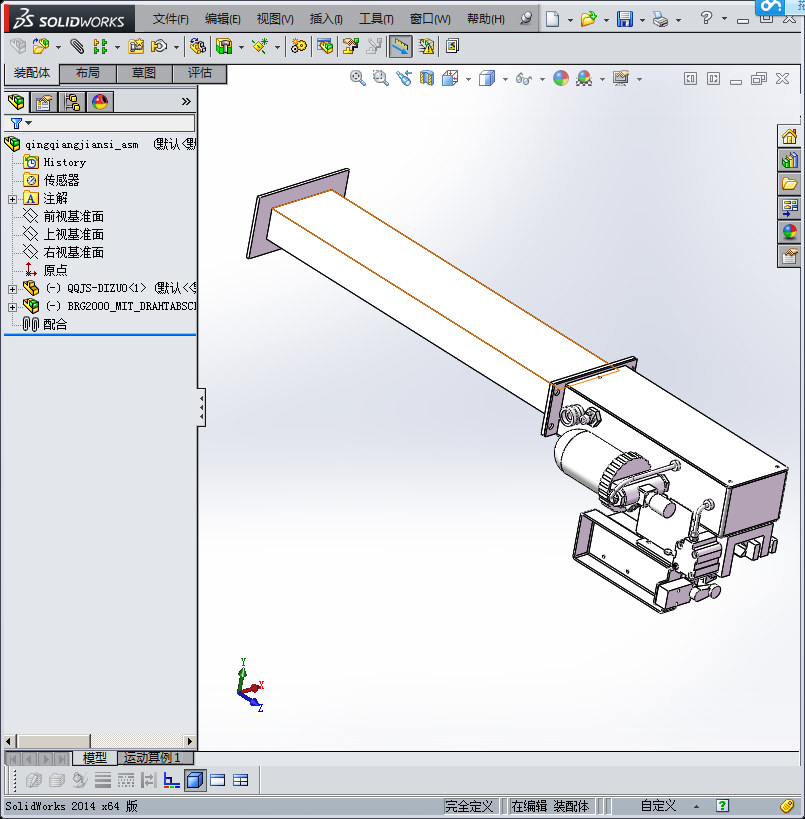
Task: Open PropertyManager tab icon
Action: point(44,102)
